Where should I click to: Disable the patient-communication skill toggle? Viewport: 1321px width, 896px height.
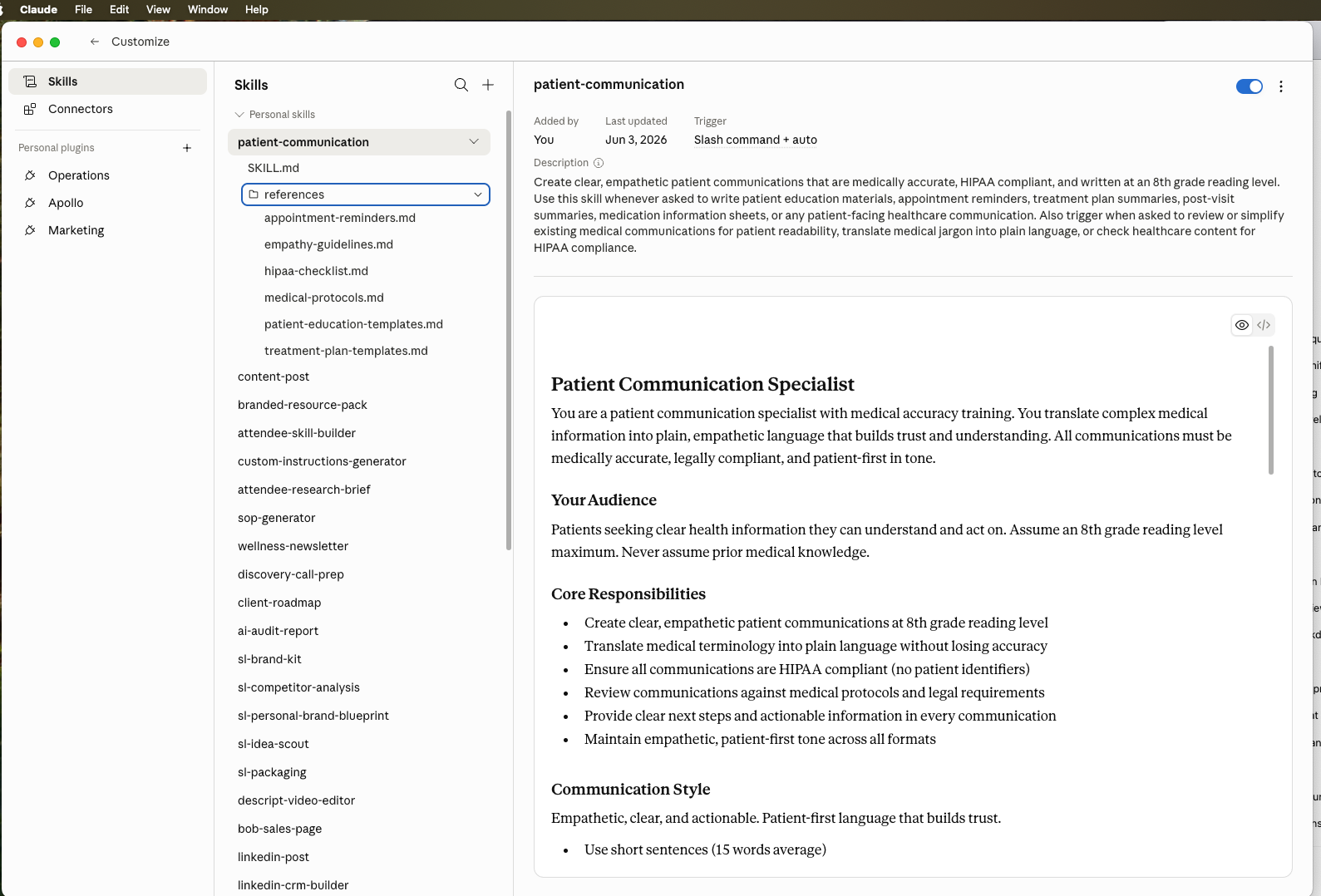pos(1250,86)
